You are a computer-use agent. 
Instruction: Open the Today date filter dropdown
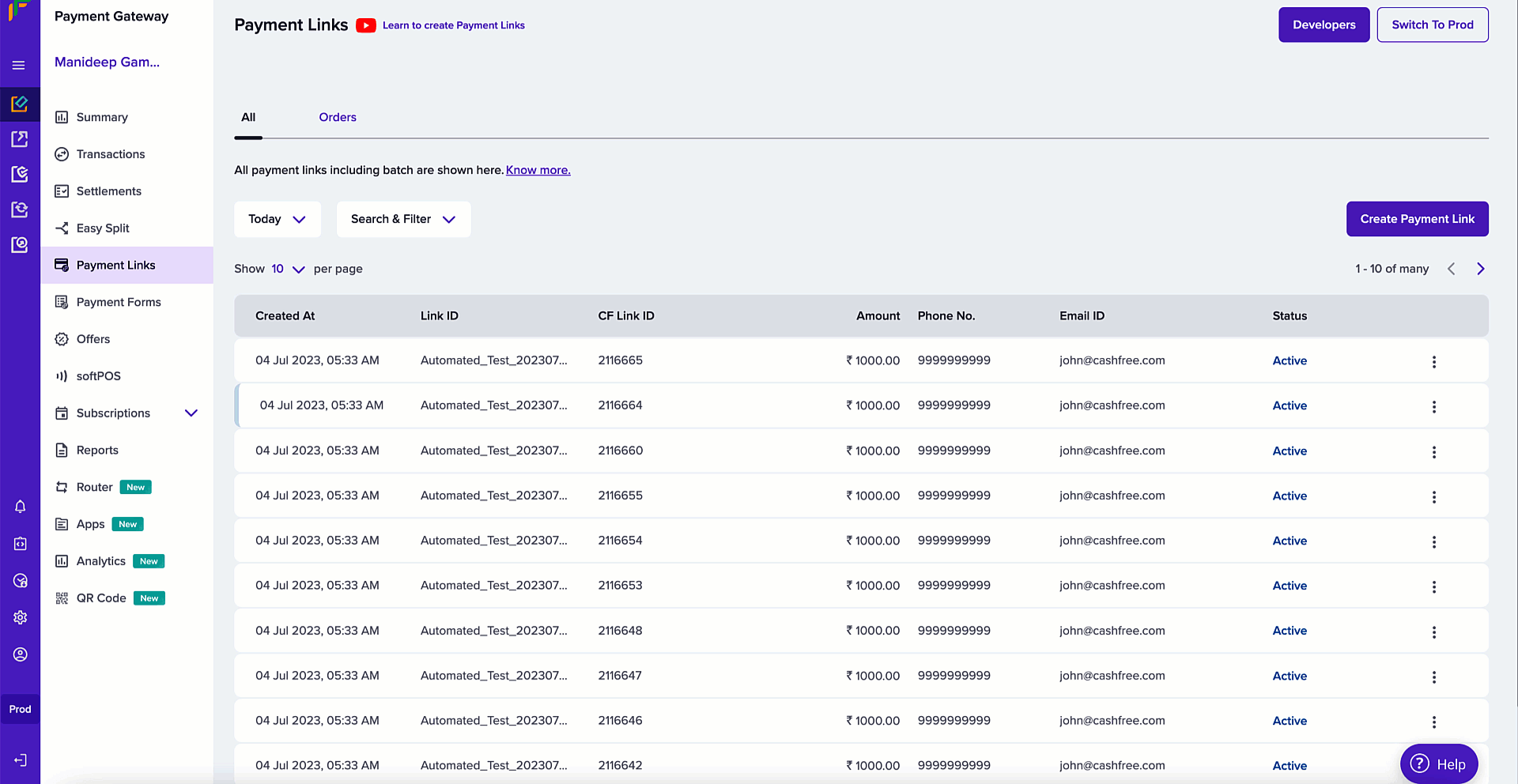pos(277,219)
